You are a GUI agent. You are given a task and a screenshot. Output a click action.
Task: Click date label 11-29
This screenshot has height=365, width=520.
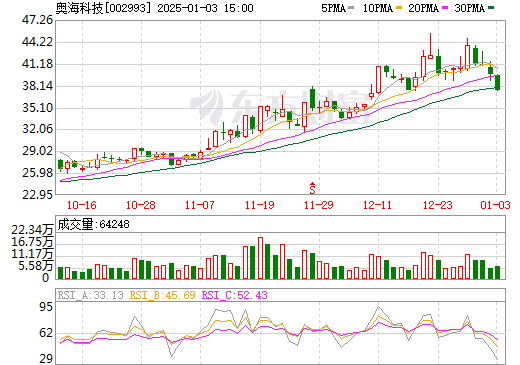[319, 205]
